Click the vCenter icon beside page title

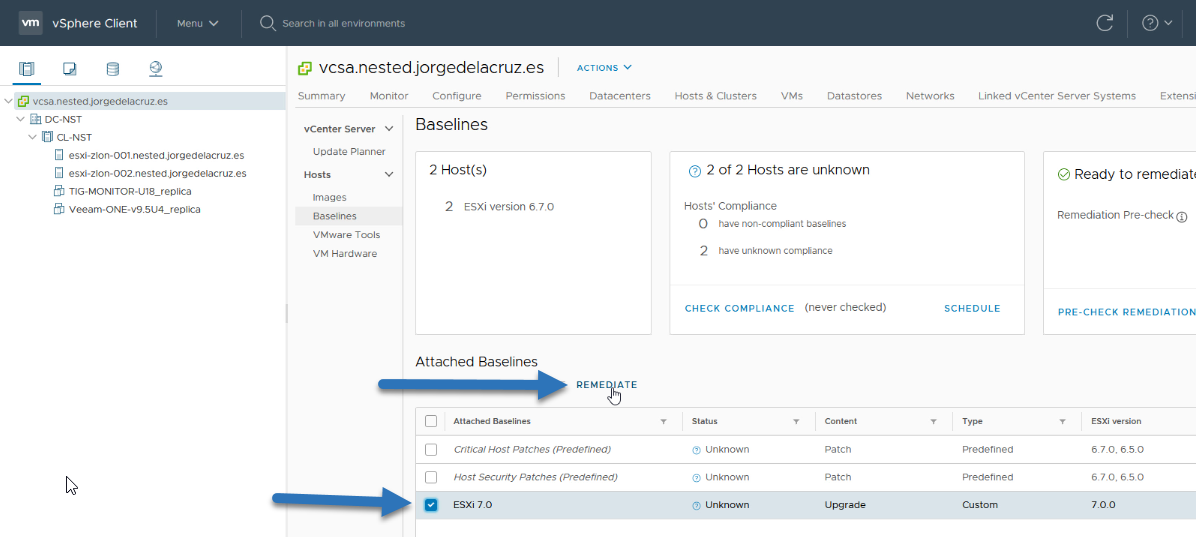(305, 68)
